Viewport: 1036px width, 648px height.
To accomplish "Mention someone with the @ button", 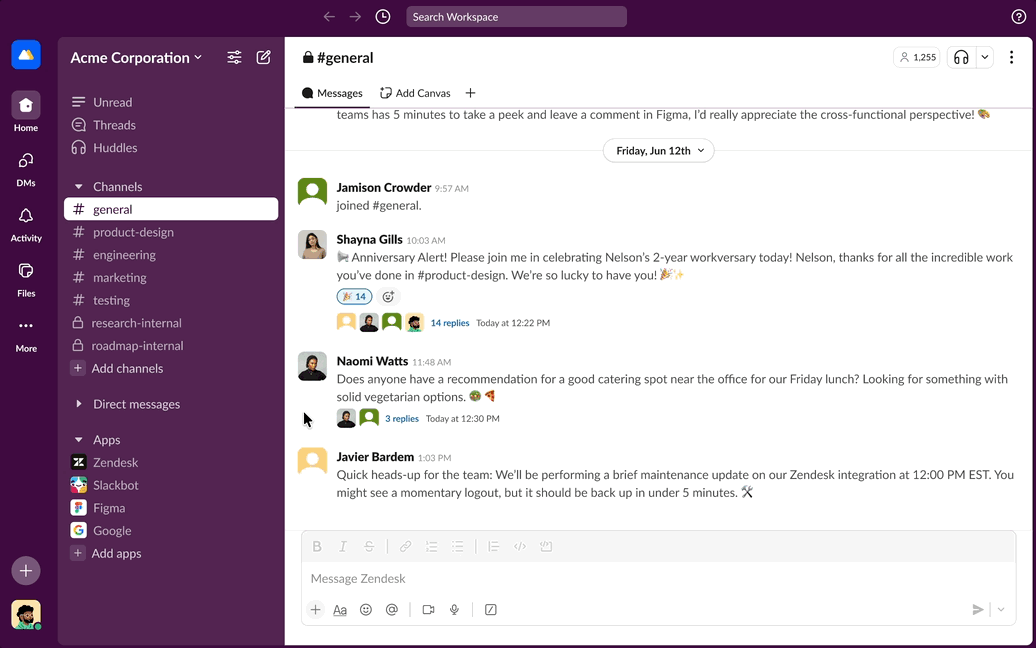I will click(392, 610).
